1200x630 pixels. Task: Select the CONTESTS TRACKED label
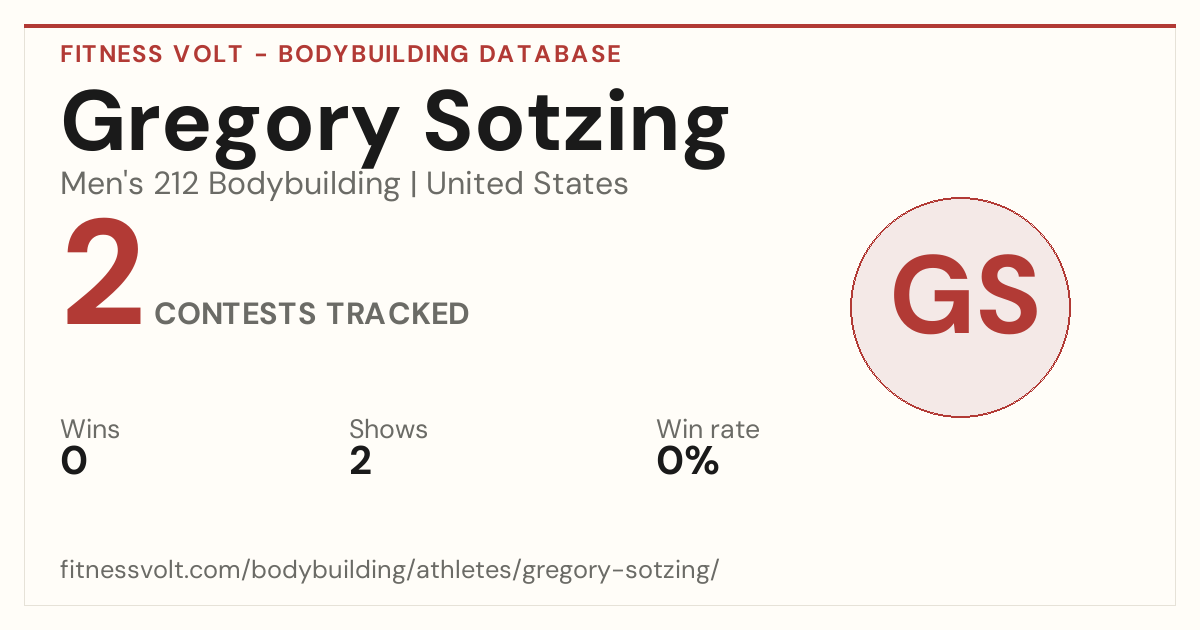pos(312,314)
